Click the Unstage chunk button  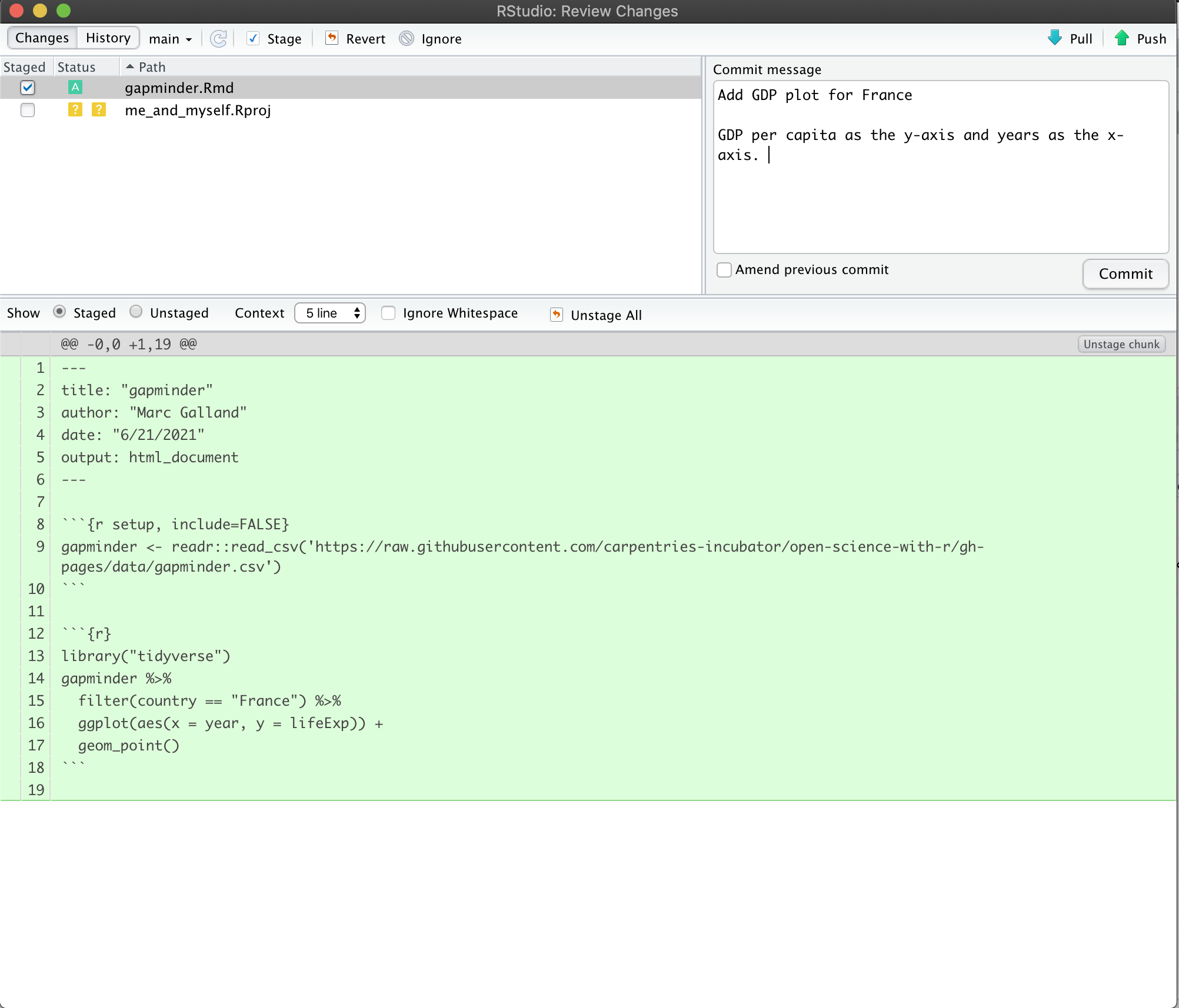tap(1121, 344)
